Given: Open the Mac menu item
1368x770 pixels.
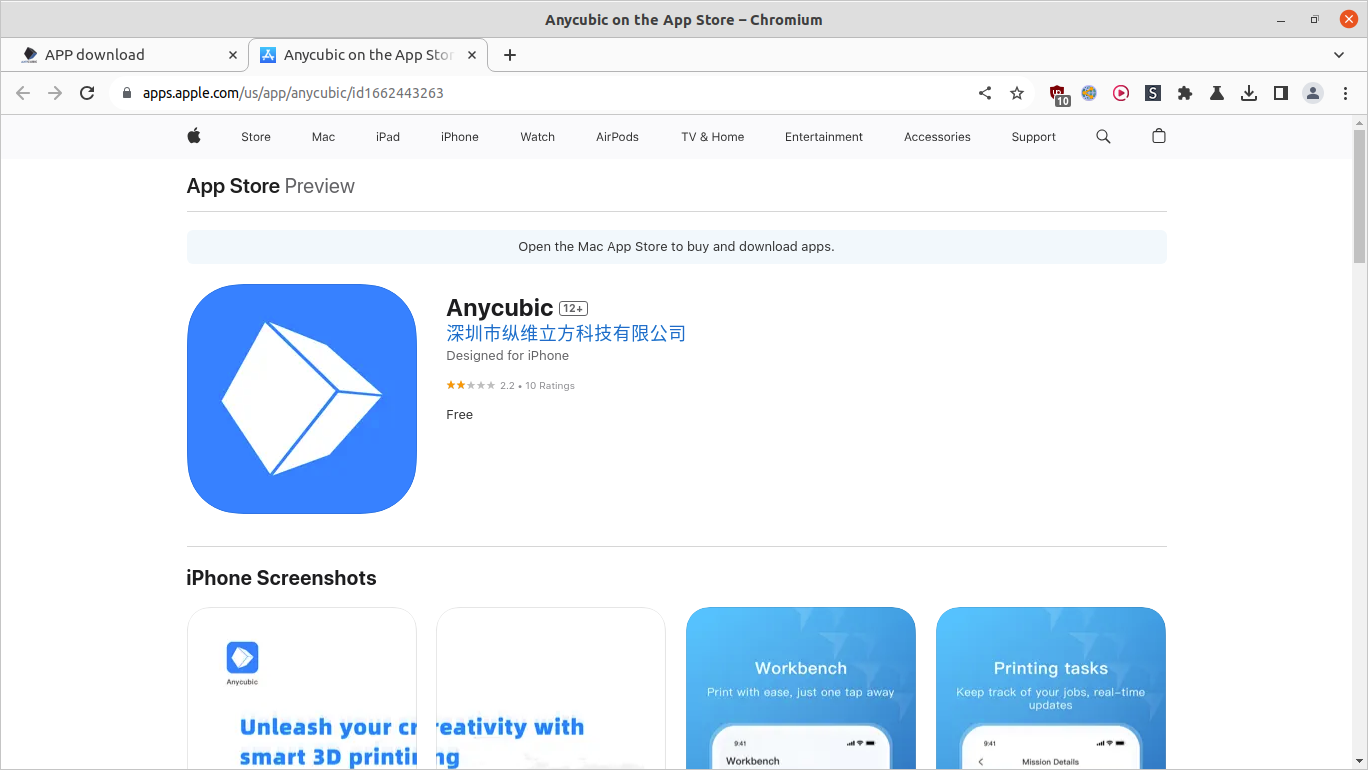Looking at the screenshot, I should [x=323, y=137].
